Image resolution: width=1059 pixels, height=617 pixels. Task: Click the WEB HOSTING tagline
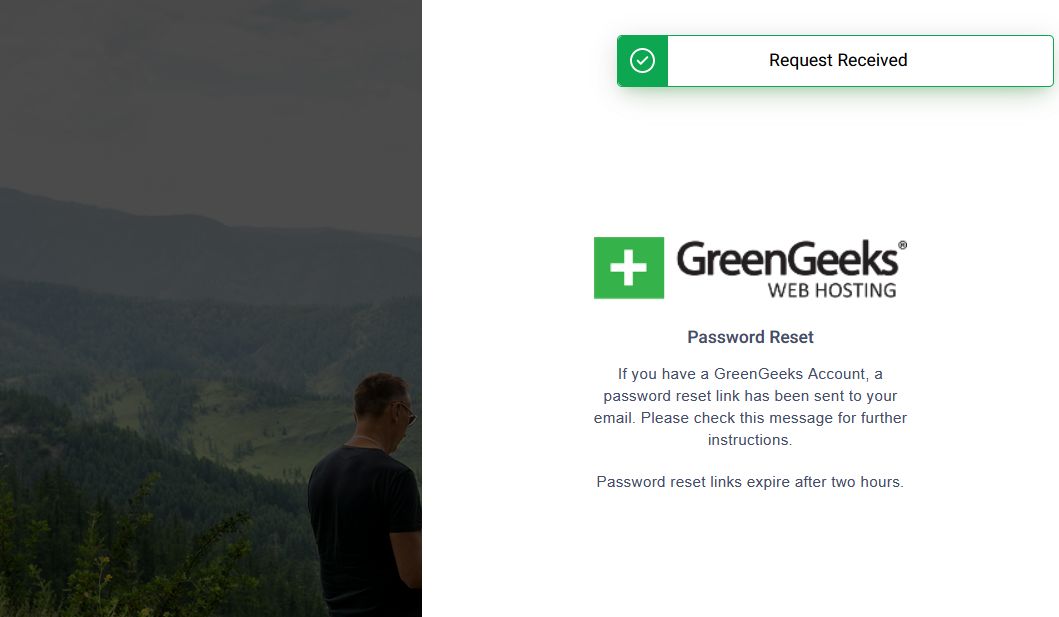tap(832, 290)
